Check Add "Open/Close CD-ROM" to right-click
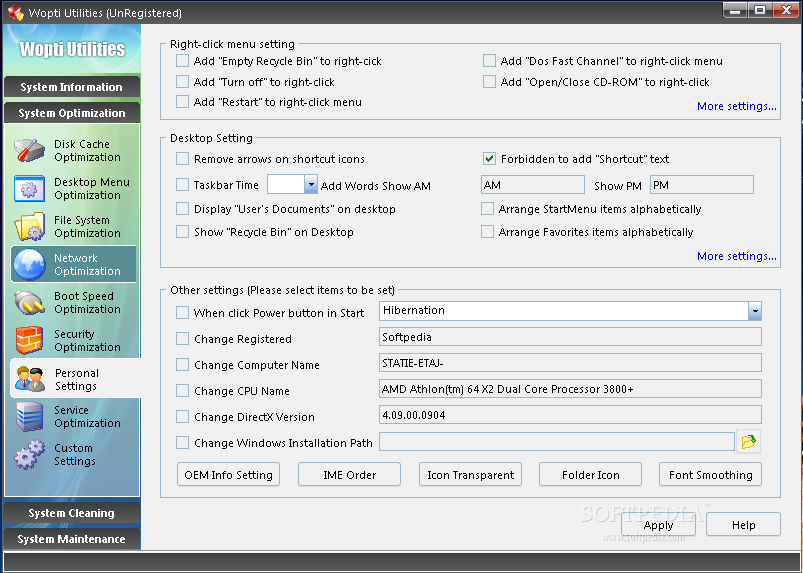Viewport: 803px width, 573px height. click(x=489, y=81)
